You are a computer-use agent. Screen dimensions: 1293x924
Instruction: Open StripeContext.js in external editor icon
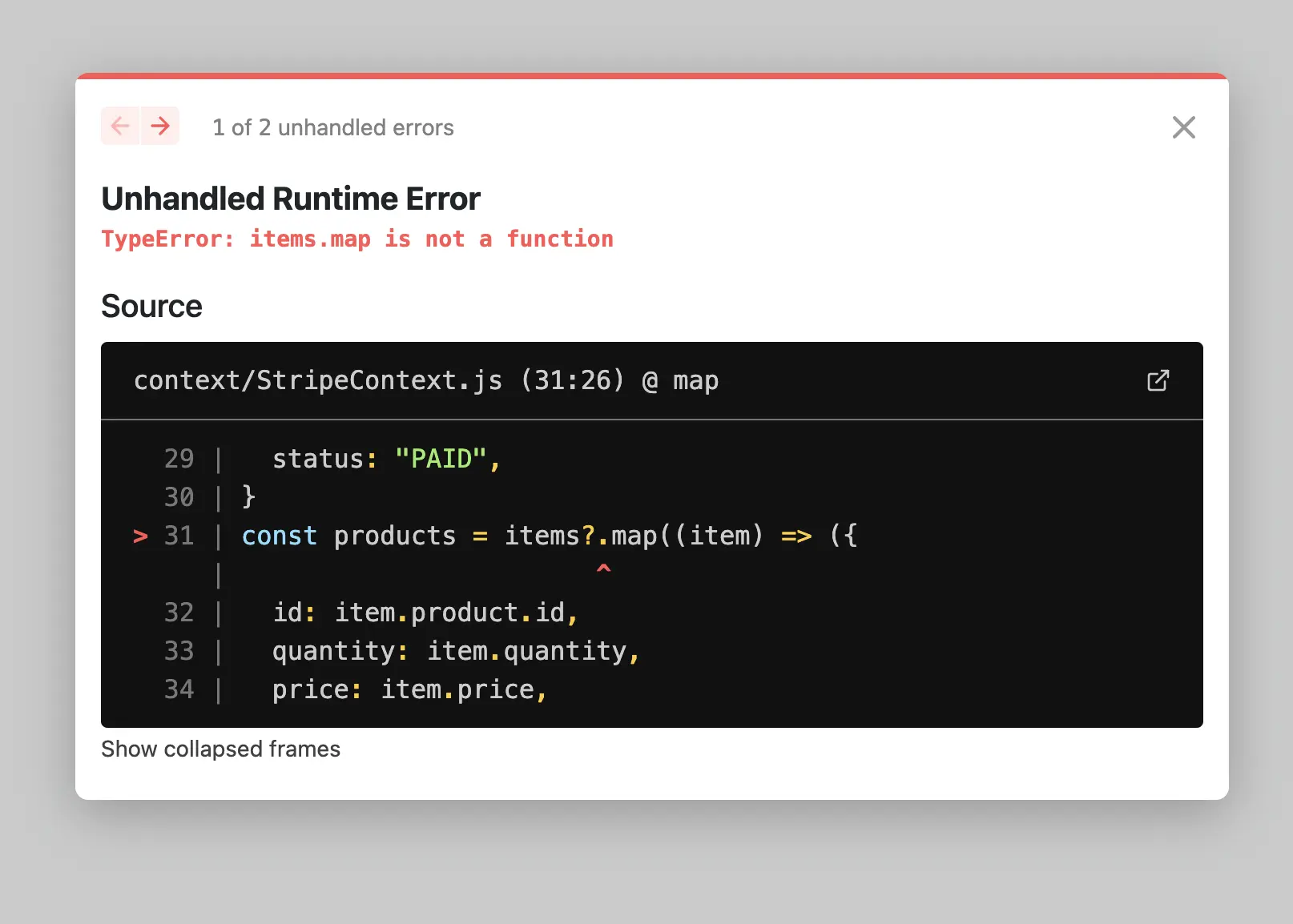[x=1158, y=380]
